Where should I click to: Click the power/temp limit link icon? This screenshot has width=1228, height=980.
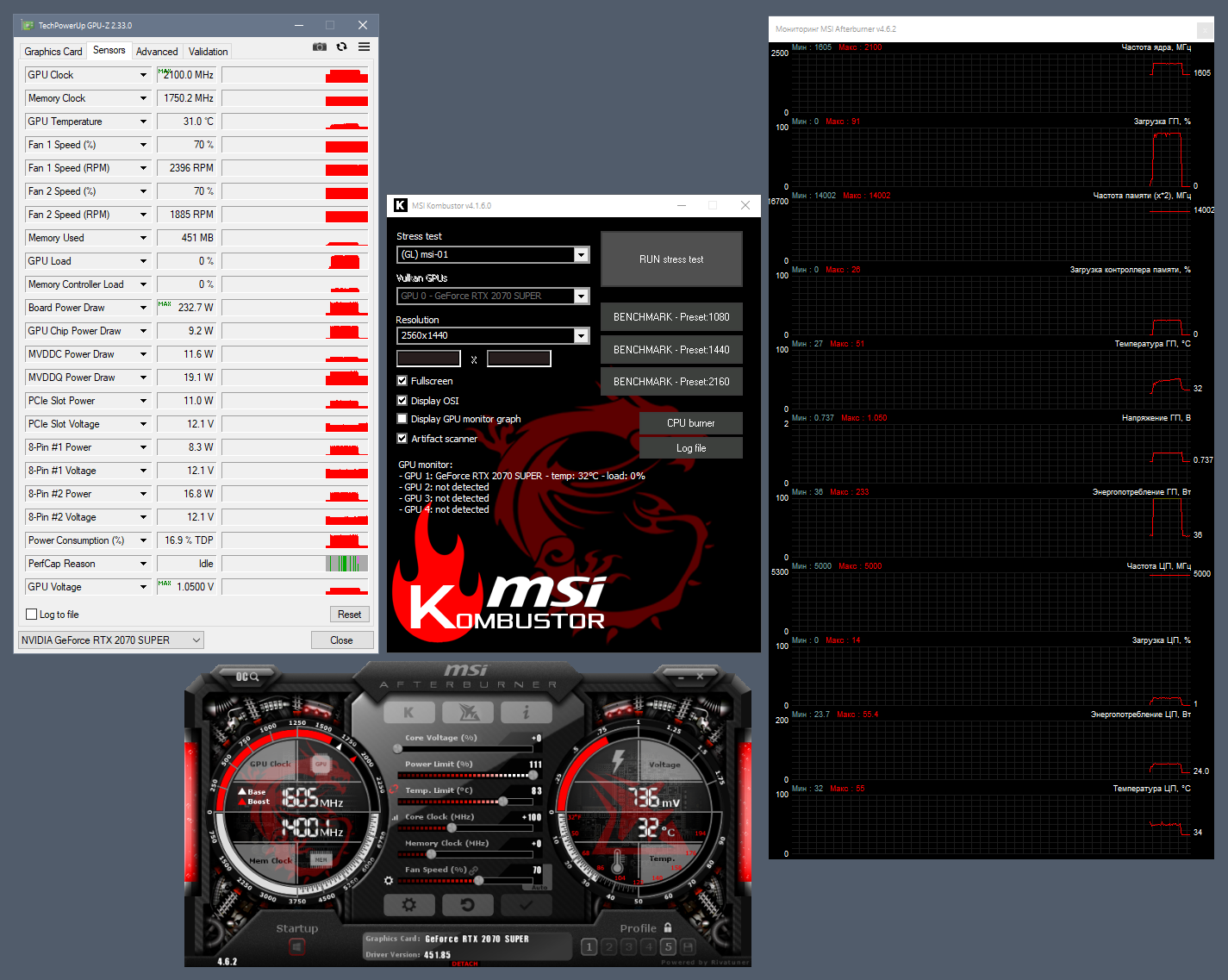tap(394, 790)
